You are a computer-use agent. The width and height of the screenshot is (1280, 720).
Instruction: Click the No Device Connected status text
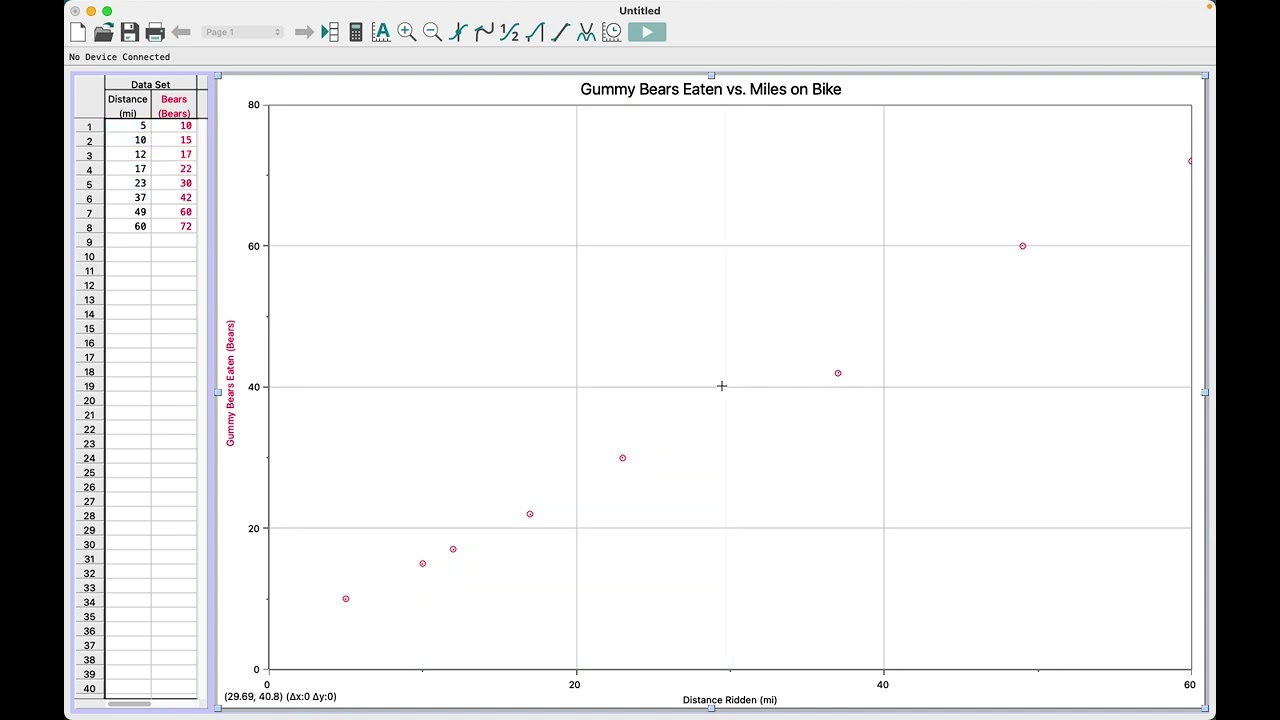coord(119,57)
